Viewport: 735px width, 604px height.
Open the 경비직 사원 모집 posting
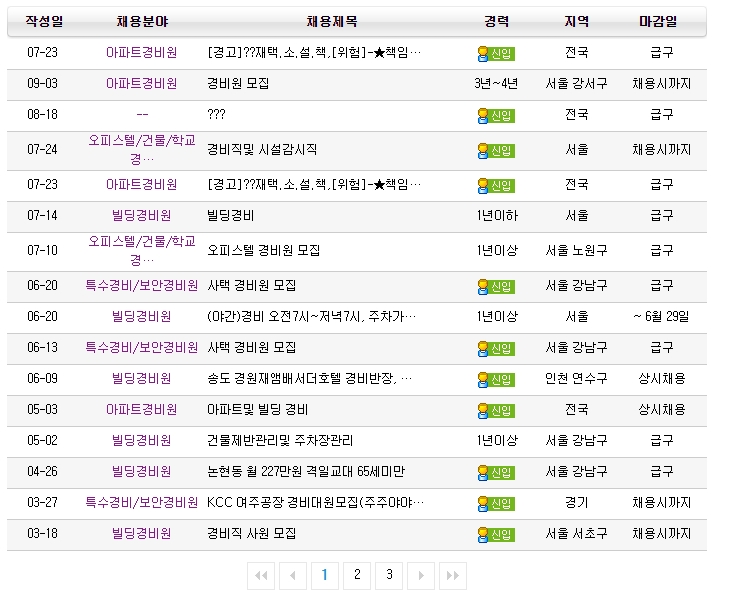[x=252, y=533]
